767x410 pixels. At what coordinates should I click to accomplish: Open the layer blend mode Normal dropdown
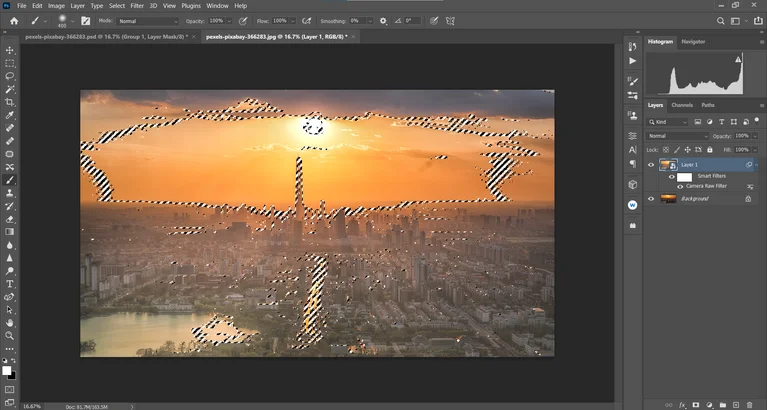pos(677,136)
